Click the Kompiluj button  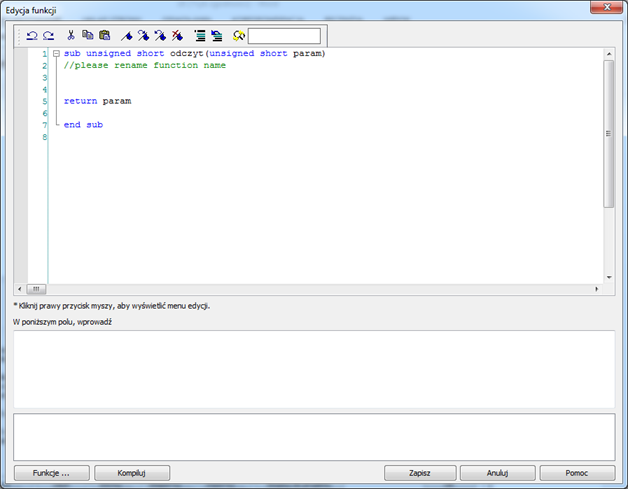point(132,473)
